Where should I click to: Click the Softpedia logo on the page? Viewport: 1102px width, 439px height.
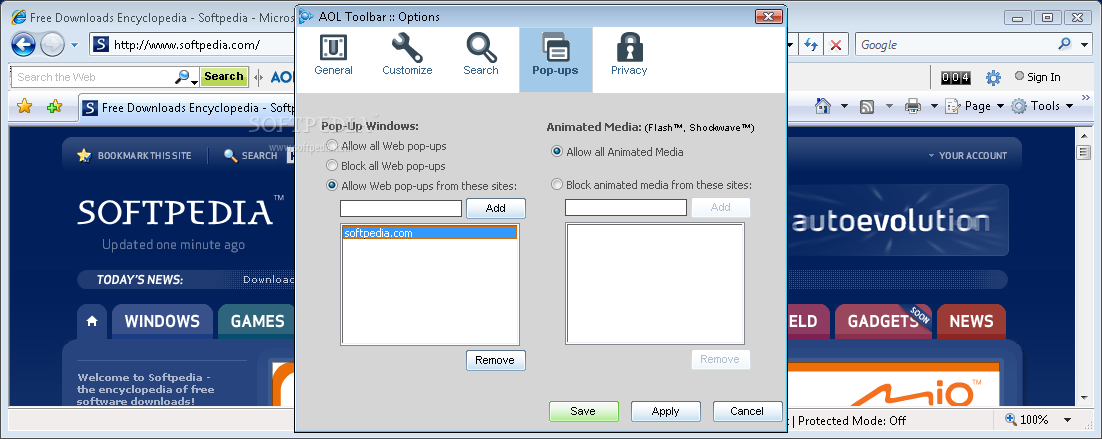[x=180, y=211]
